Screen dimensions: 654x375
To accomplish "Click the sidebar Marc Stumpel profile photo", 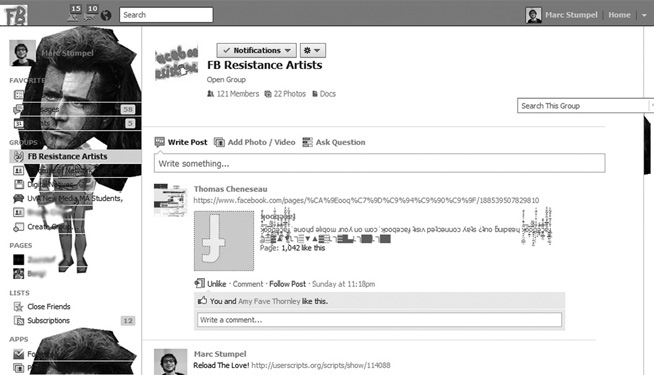I will [22, 53].
